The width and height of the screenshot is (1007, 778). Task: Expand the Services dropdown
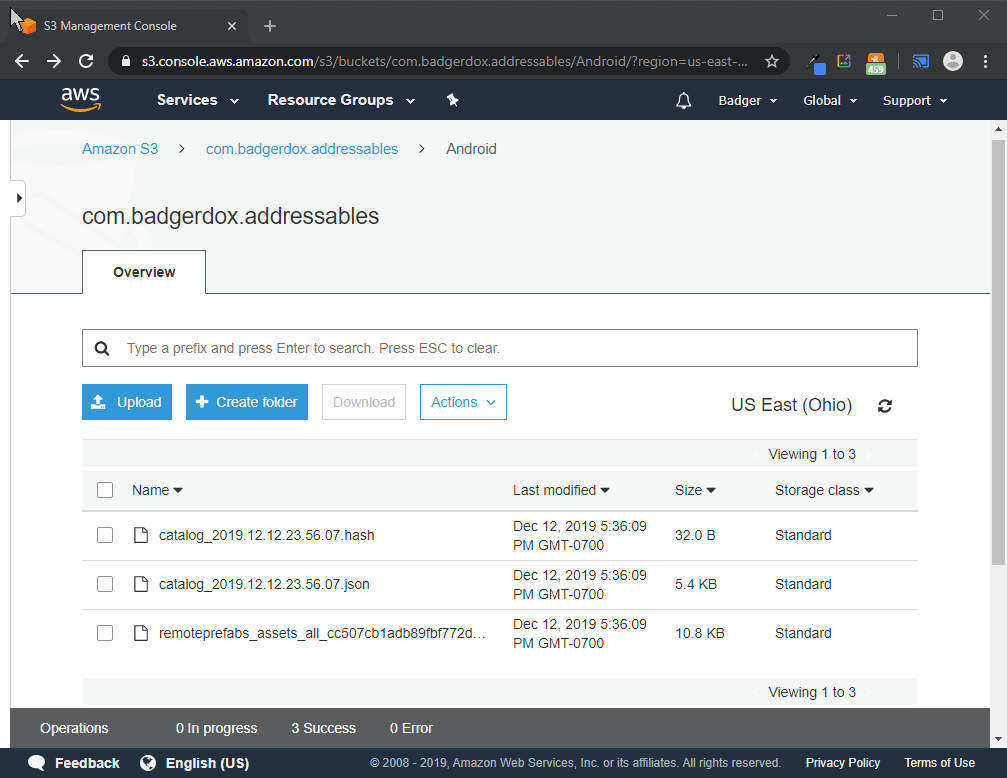198,100
